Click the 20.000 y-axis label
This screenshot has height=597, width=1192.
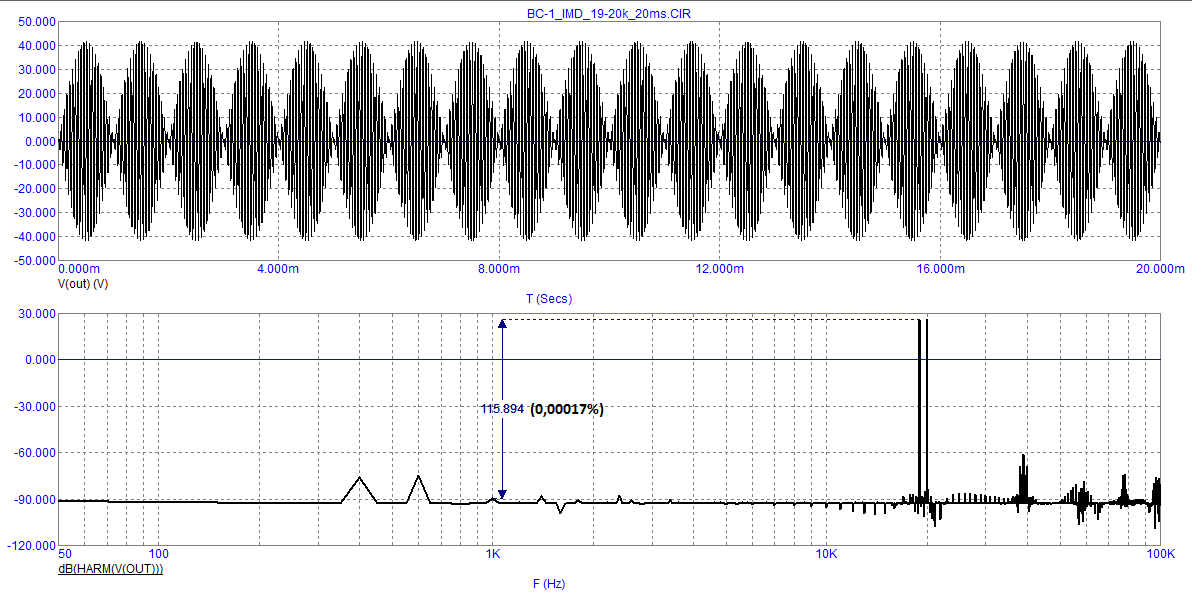coord(37,94)
